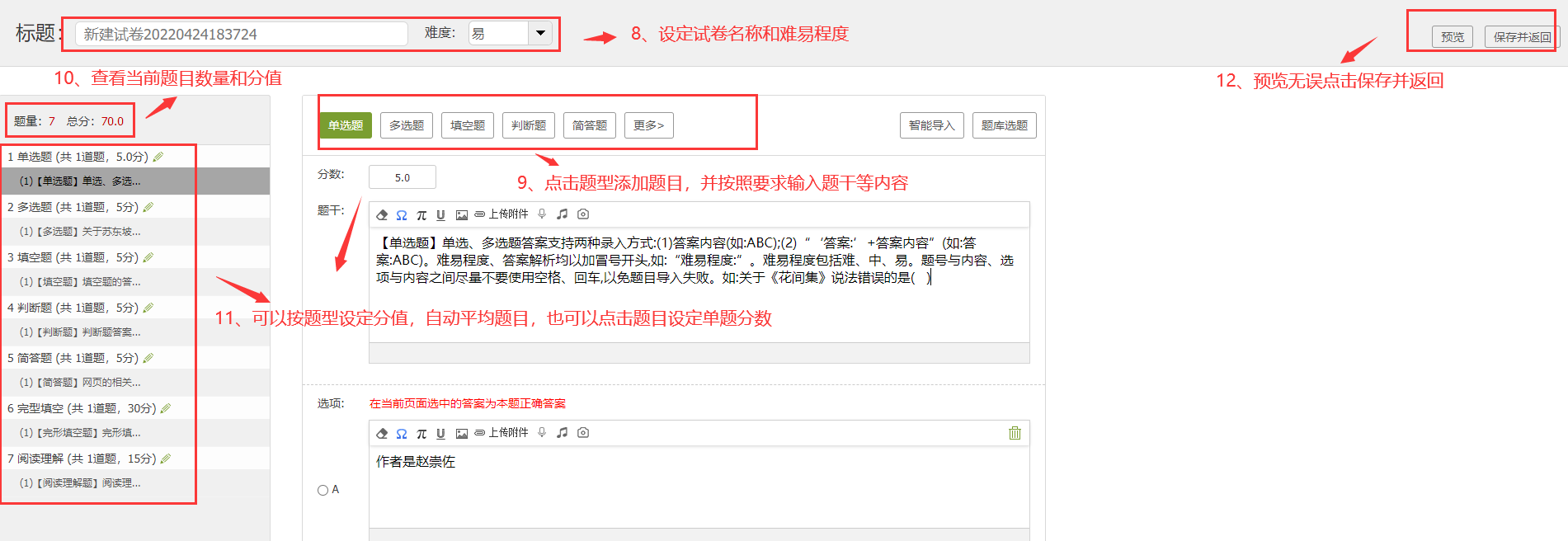The width and height of the screenshot is (1568, 541).
Task: Edit score for 完型填空 section via pencil icon
Action: pyautogui.click(x=166, y=408)
